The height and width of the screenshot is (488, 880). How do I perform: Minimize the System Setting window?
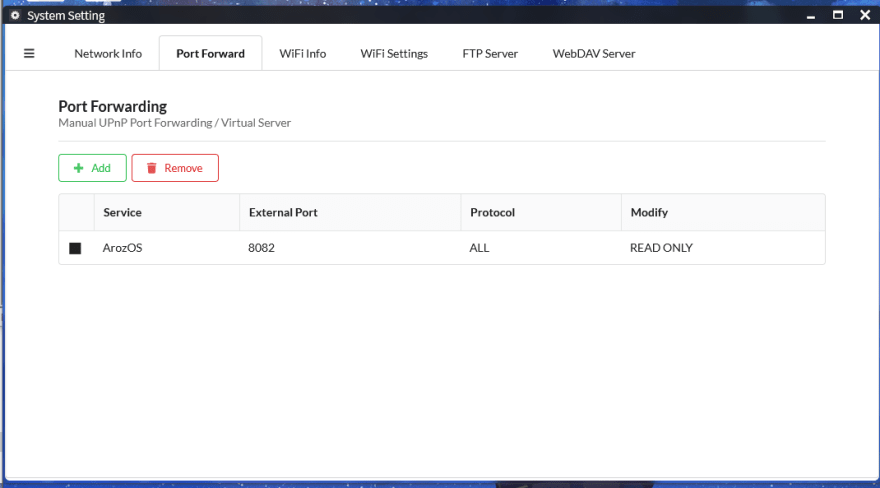811,15
